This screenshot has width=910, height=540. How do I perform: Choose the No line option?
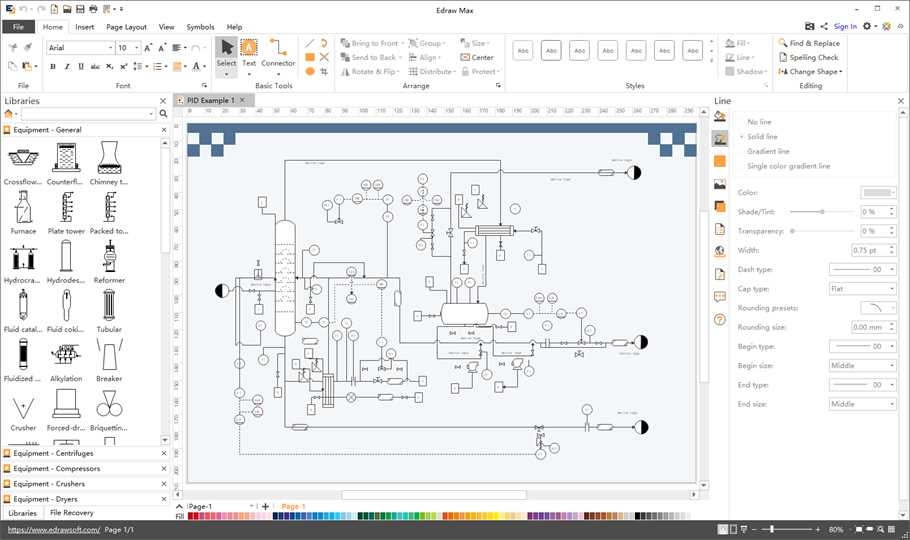pyautogui.click(x=759, y=122)
